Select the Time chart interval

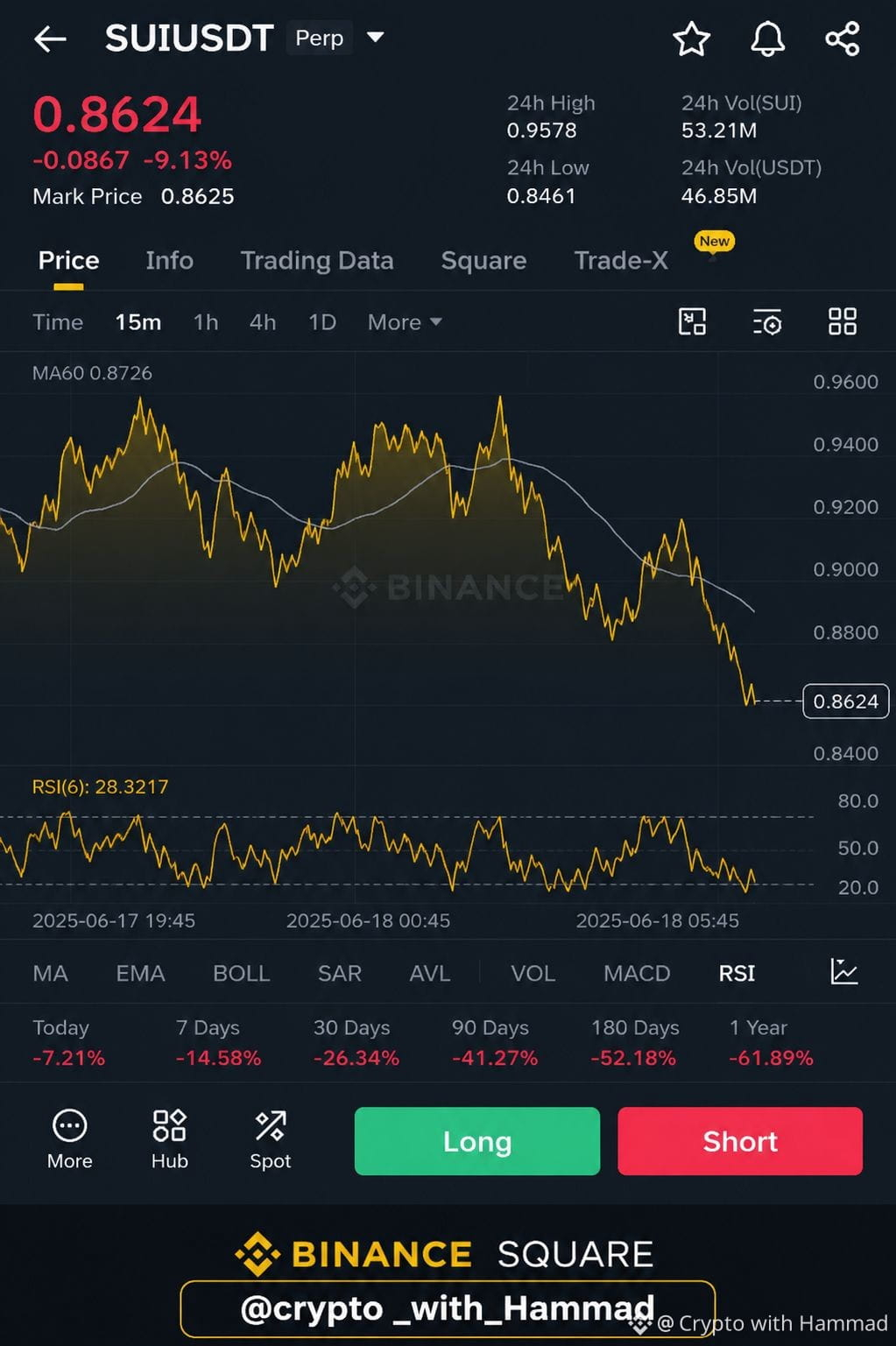pyautogui.click(x=58, y=322)
